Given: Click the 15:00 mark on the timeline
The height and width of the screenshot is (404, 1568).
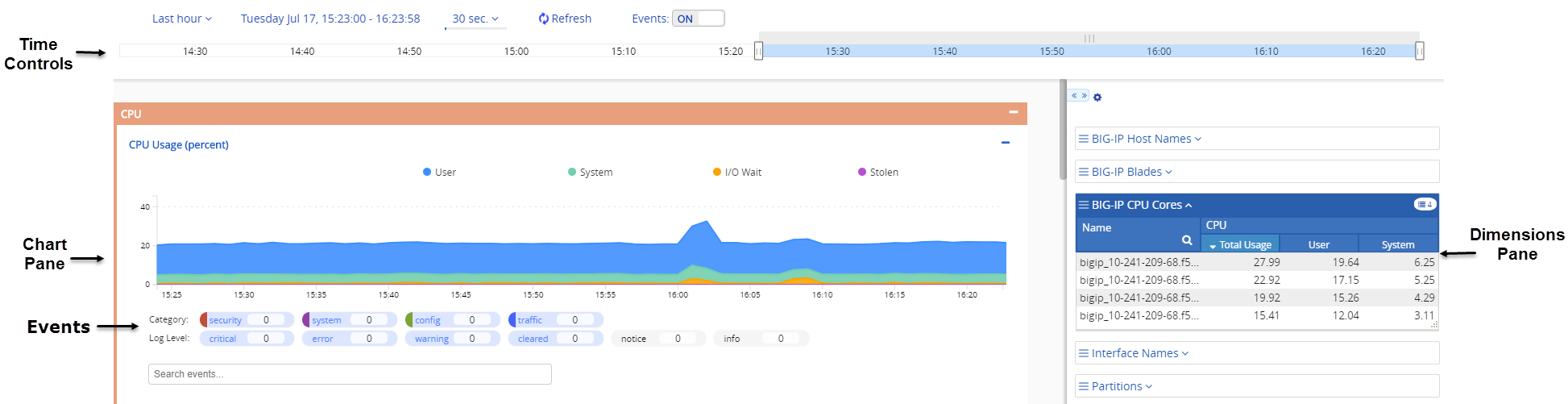Looking at the screenshot, I should coord(516,51).
